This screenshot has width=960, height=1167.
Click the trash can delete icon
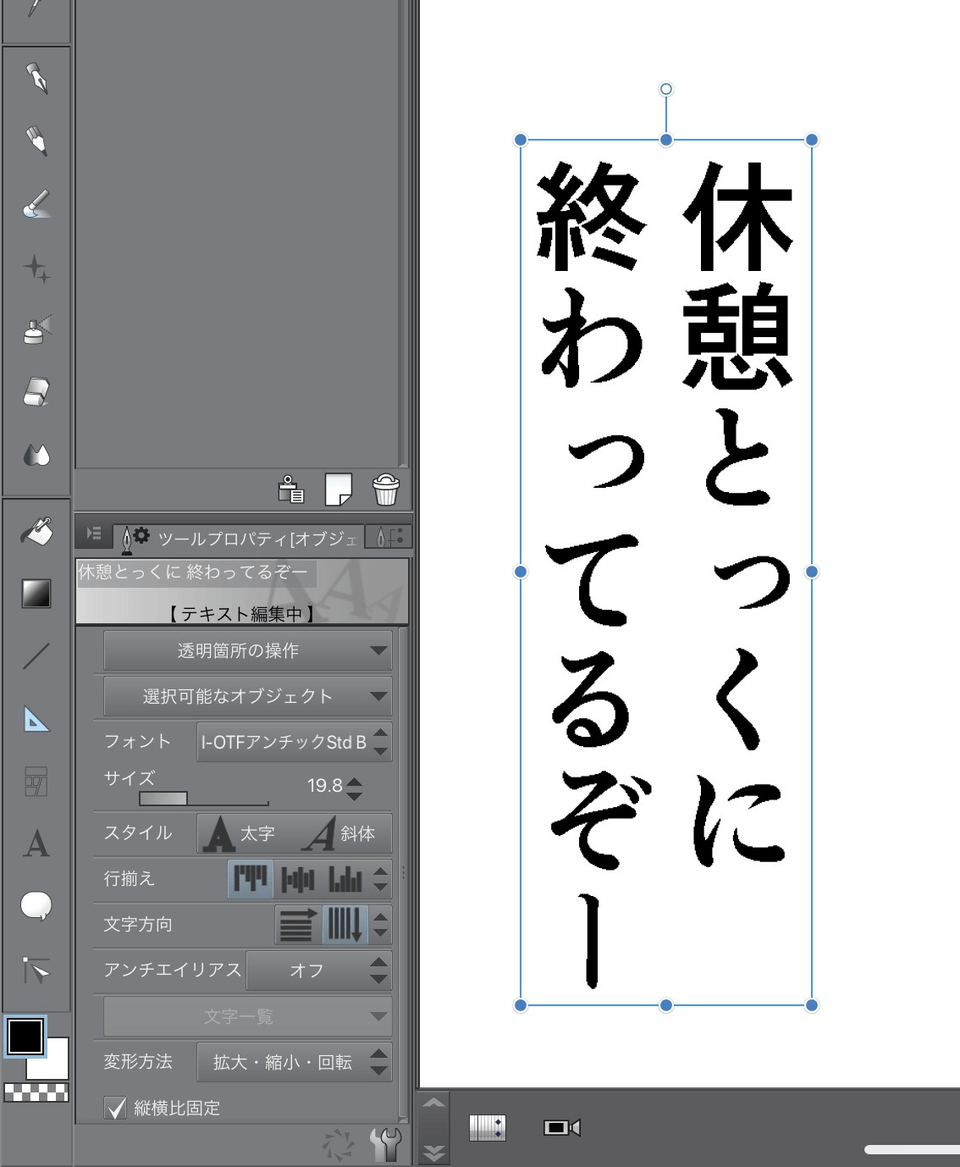386,489
